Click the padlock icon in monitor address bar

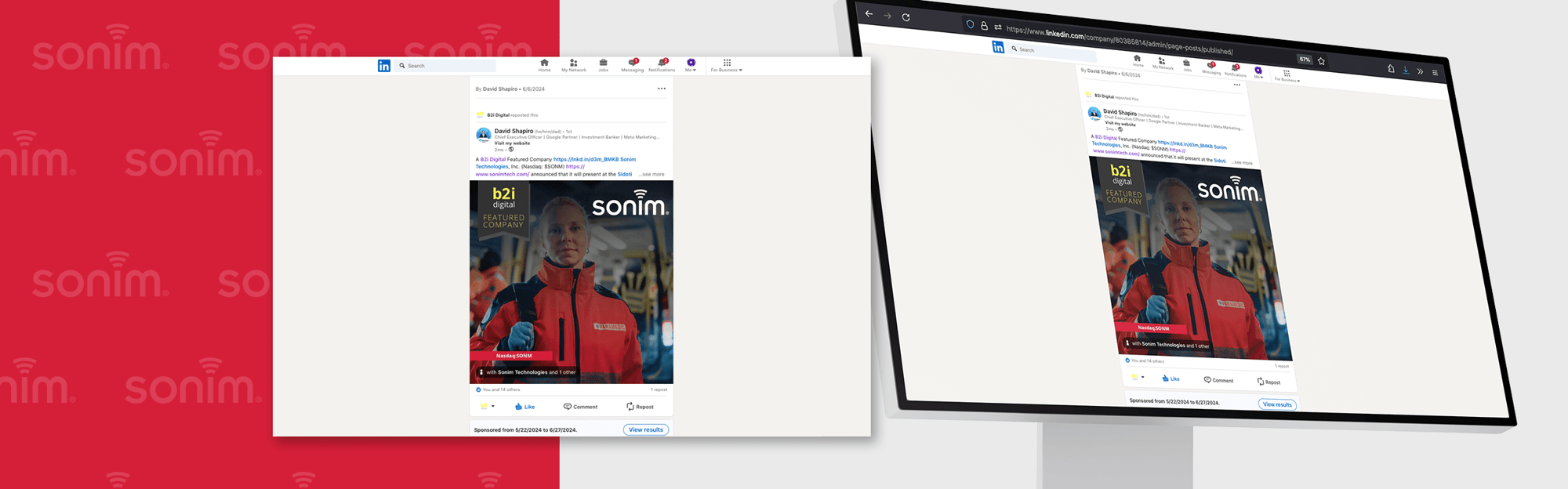pyautogui.click(x=984, y=26)
